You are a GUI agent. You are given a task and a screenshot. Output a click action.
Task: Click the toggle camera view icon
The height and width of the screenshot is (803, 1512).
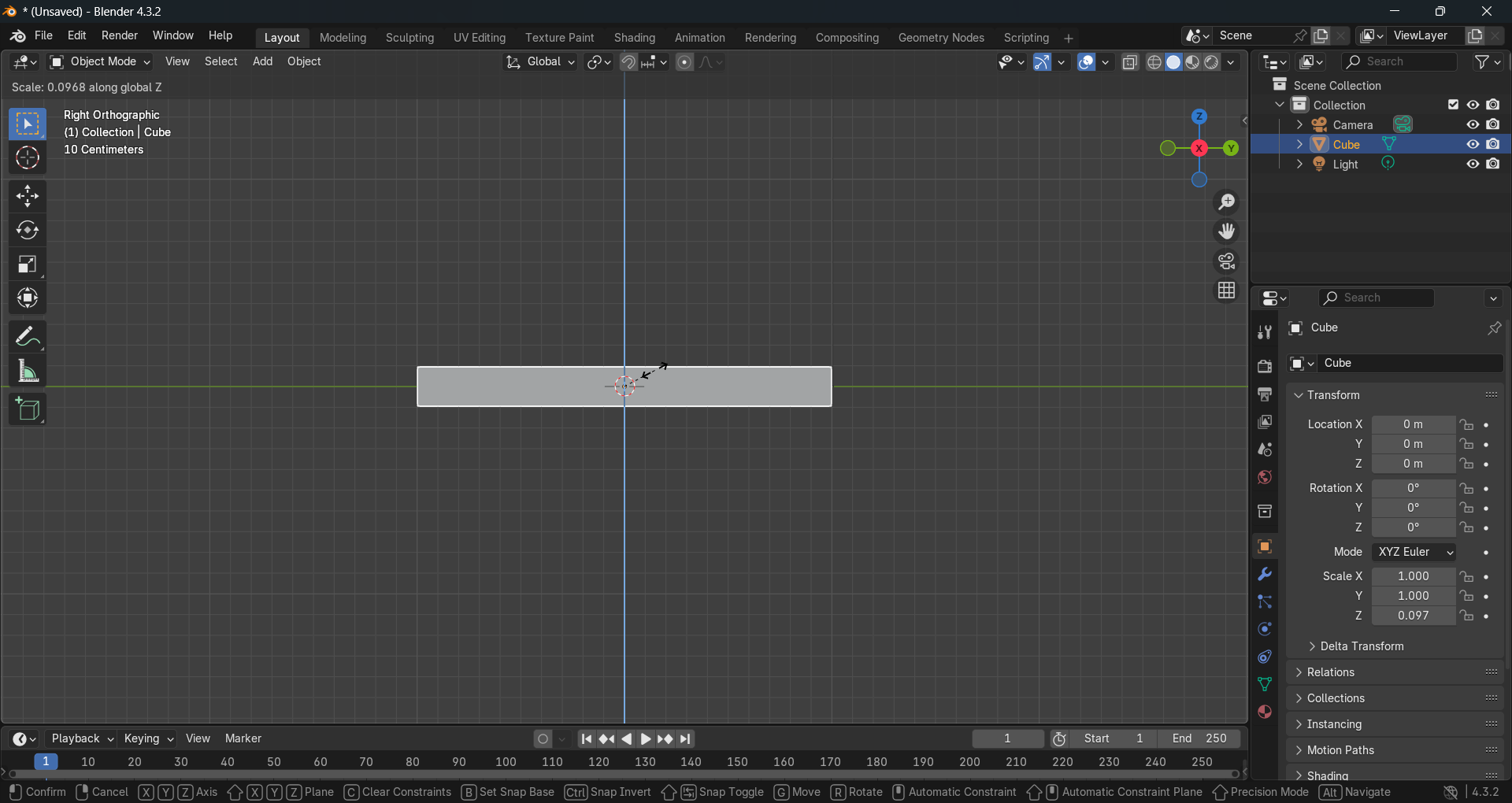(x=1226, y=261)
